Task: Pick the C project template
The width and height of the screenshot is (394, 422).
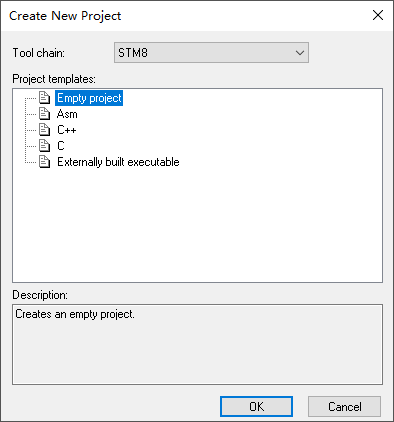Action: point(61,146)
